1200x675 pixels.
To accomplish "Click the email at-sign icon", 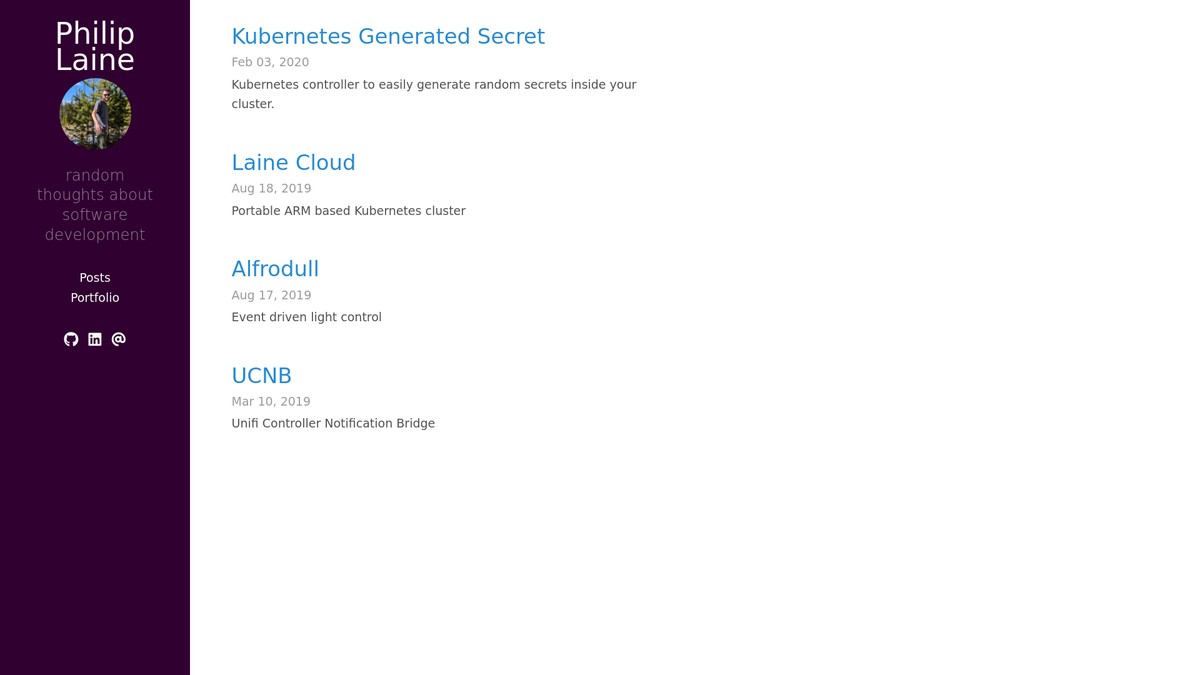I will (119, 339).
